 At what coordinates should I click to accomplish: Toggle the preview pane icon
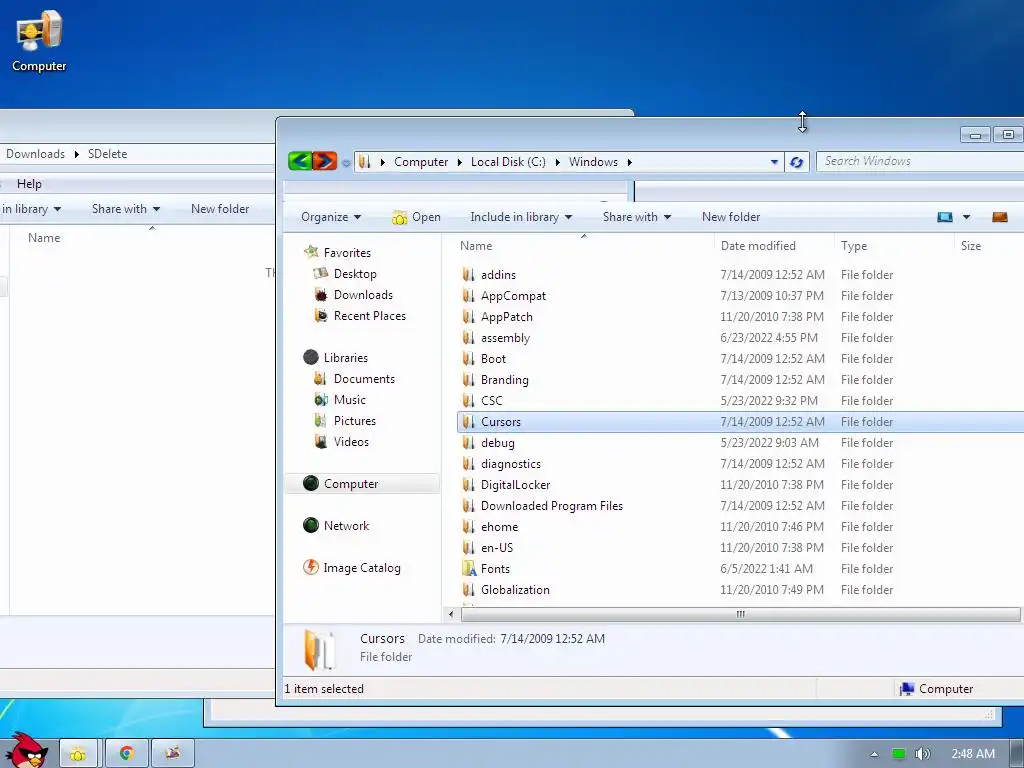[x=1000, y=217]
